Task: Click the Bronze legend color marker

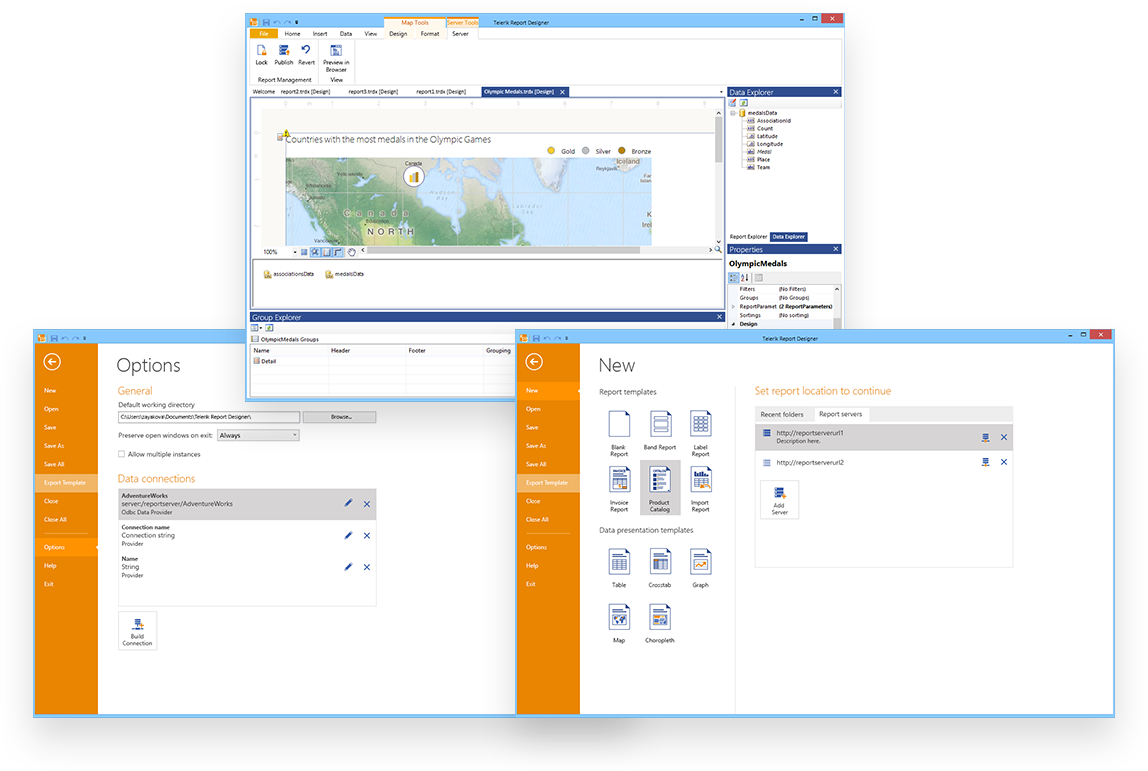Action: pos(622,151)
